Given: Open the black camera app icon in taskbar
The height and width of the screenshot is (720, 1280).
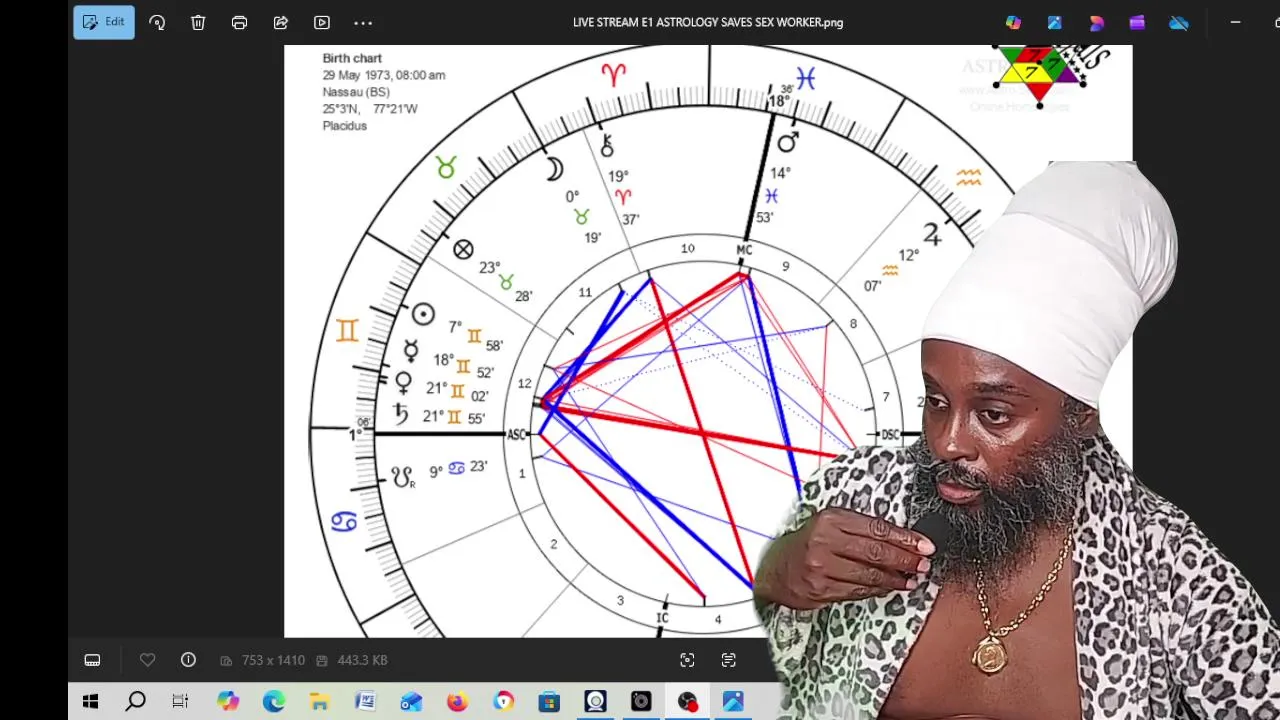Looking at the screenshot, I should point(641,702).
